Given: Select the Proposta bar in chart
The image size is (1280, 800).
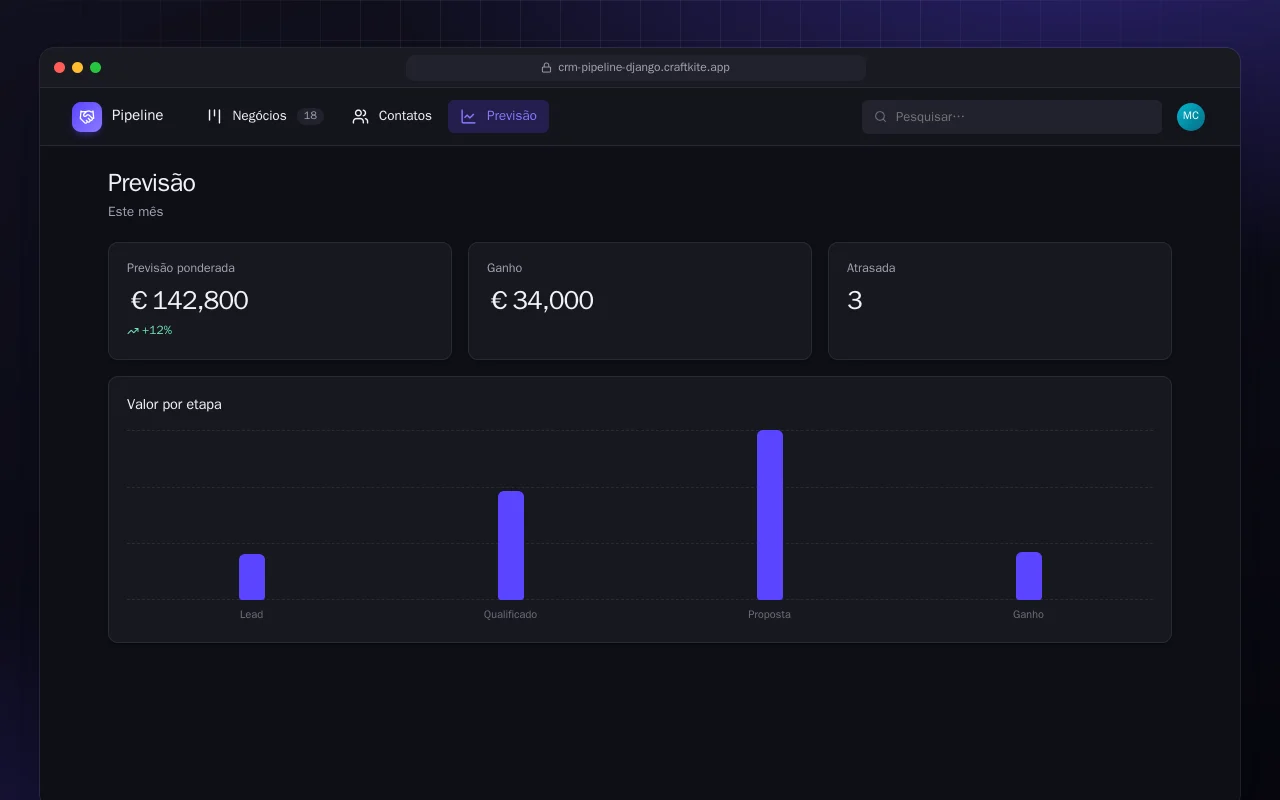Looking at the screenshot, I should coord(770,515).
